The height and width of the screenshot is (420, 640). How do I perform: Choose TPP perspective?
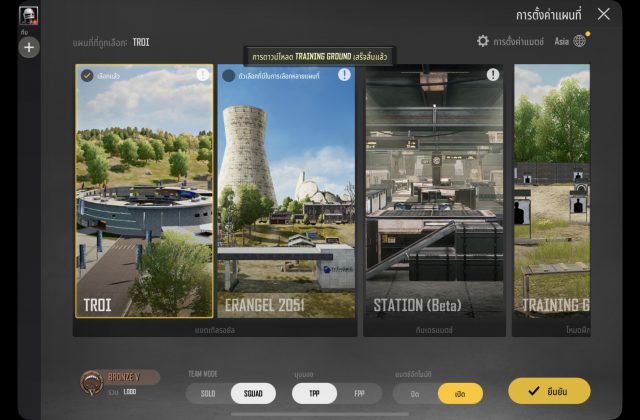(x=314, y=393)
